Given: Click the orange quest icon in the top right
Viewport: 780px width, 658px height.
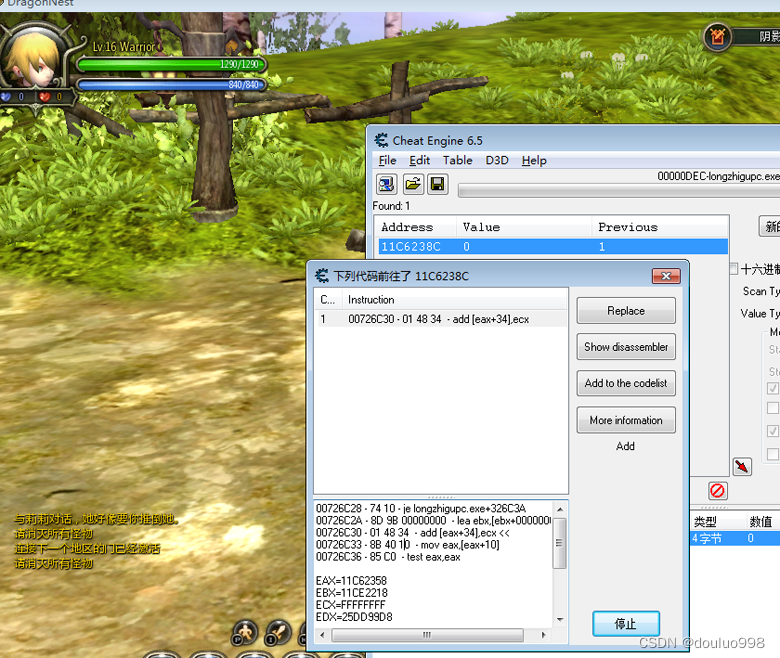Looking at the screenshot, I should (x=717, y=36).
